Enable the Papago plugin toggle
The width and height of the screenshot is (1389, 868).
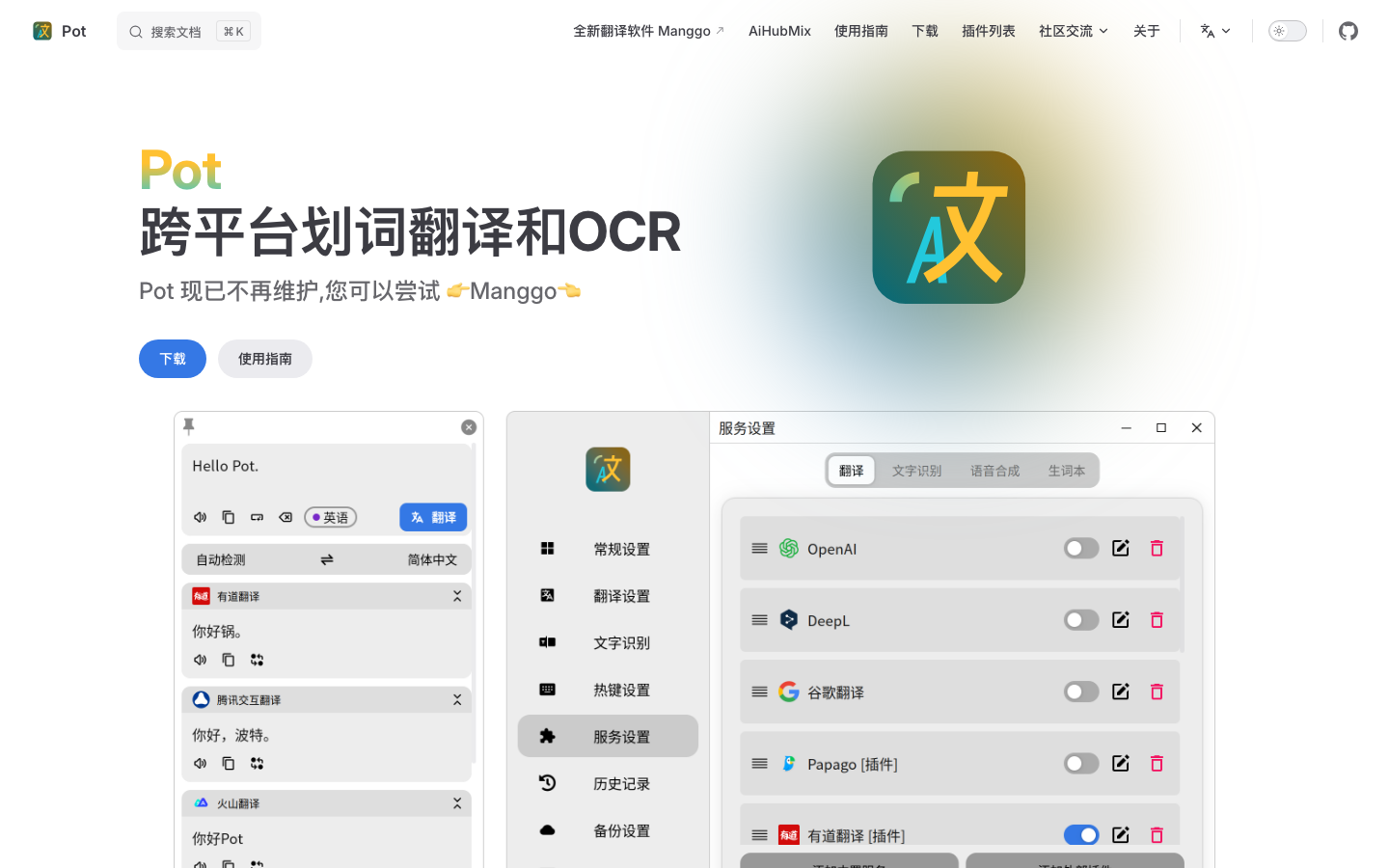click(x=1081, y=764)
